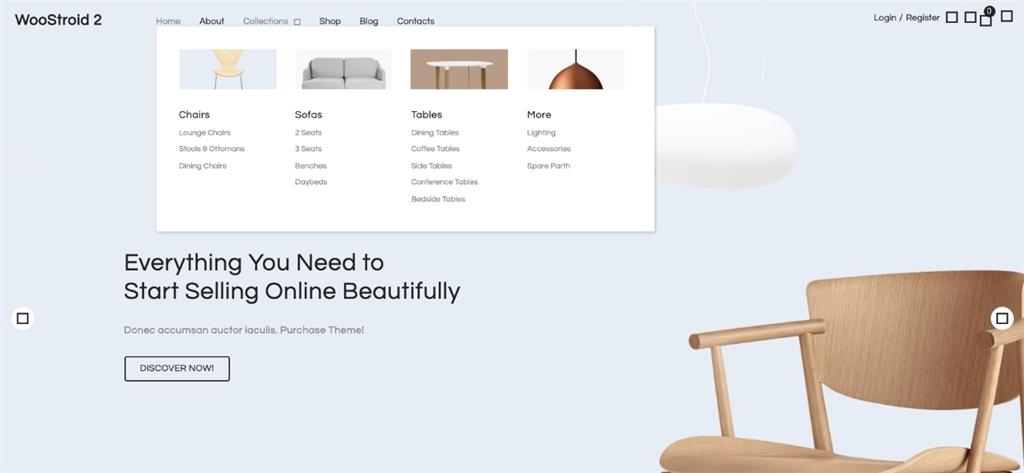The width and height of the screenshot is (1024, 473).
Task: Open the Shop menu item
Action: pos(330,21)
